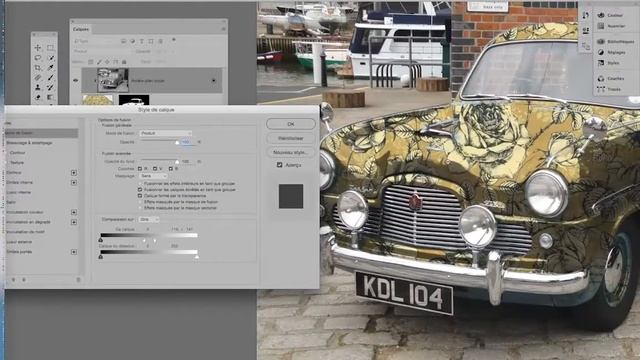Image resolution: width=640 pixels, height=360 pixels.
Task: Filter layers by adjustment layers icon
Action: 133,41
